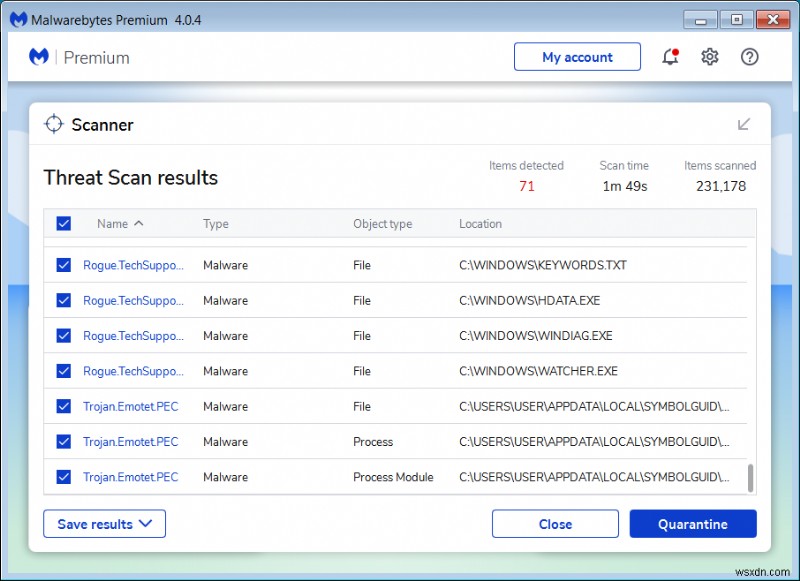
Task: Minimize the Malwarebytes window
Action: click(x=701, y=20)
